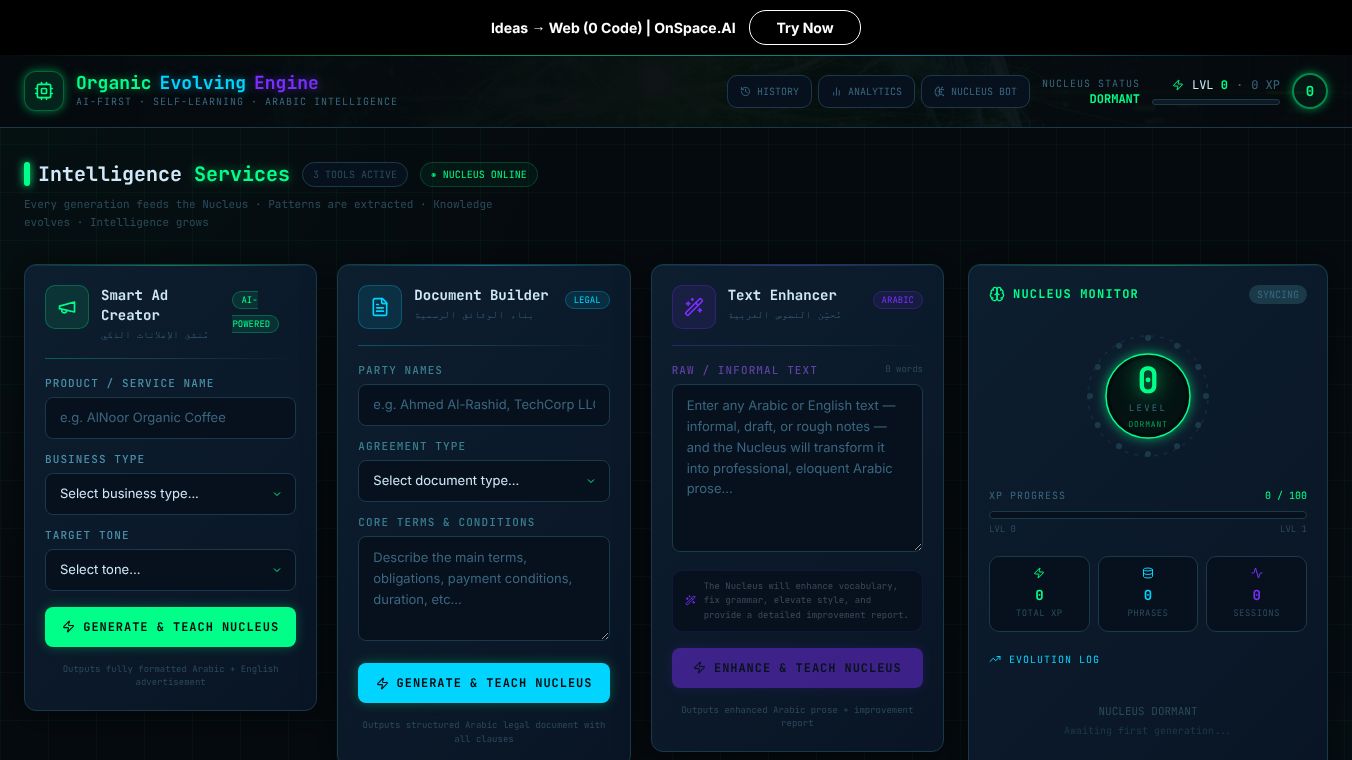Screen dimensions: 1352x760
Task: Click the Agreement Type chevron arrow
Action: [590, 481]
